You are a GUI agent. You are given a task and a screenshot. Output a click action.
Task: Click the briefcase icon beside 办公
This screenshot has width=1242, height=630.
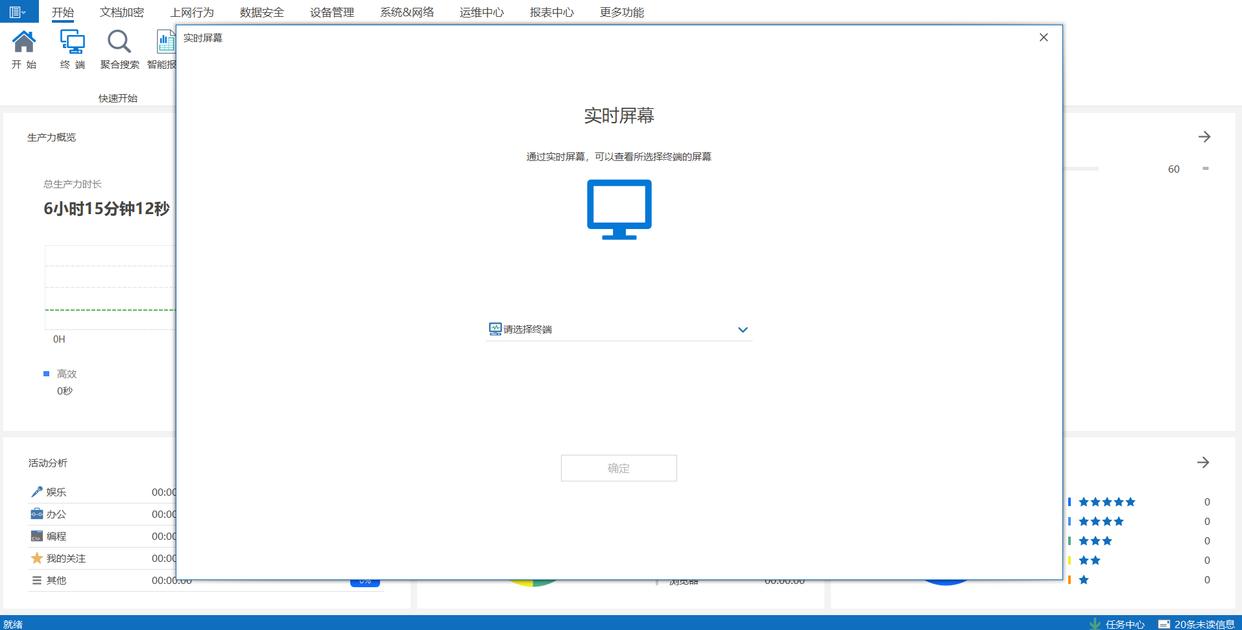coord(37,514)
